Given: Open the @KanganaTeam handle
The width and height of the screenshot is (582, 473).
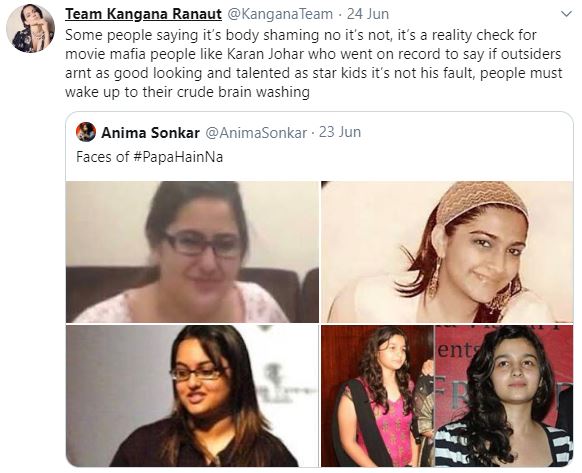Looking at the screenshot, I should click(280, 14).
